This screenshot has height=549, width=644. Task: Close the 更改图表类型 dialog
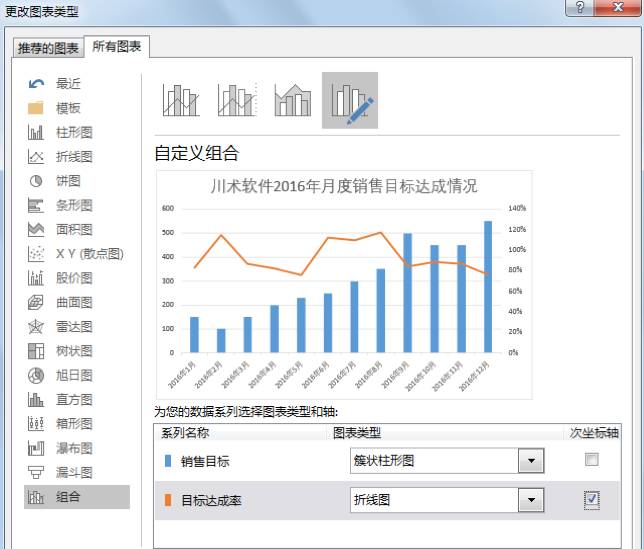(x=618, y=7)
